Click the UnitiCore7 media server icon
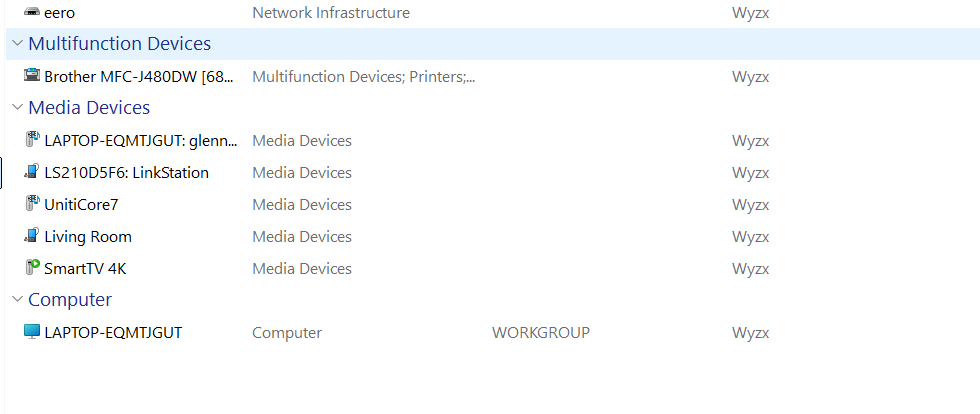The image size is (980, 414). pyautogui.click(x=32, y=204)
